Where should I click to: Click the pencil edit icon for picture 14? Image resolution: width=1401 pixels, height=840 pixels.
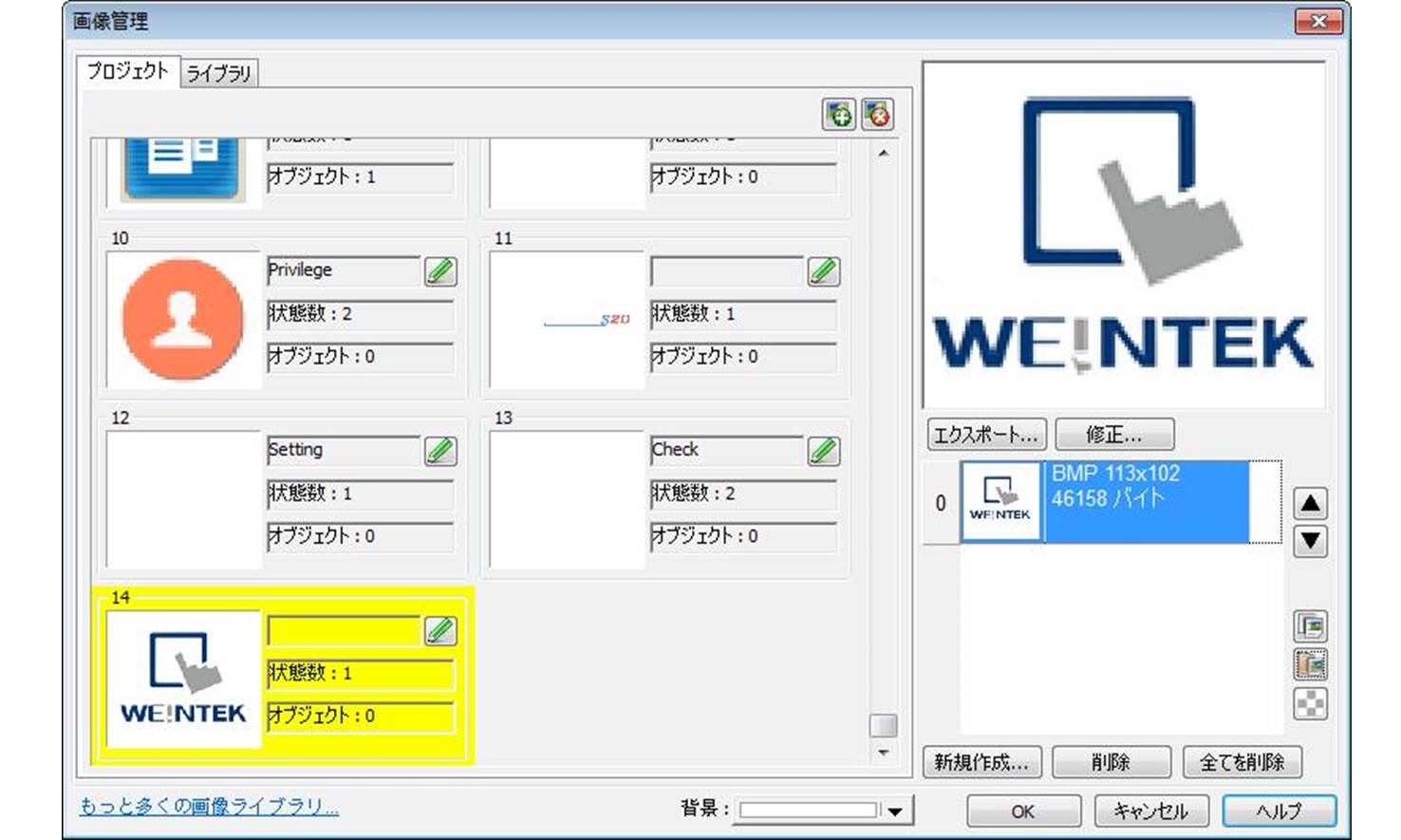coord(440,630)
